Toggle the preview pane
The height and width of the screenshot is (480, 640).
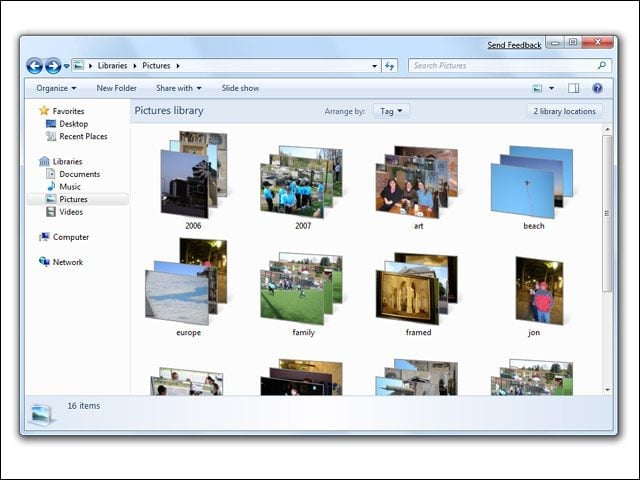pyautogui.click(x=573, y=88)
